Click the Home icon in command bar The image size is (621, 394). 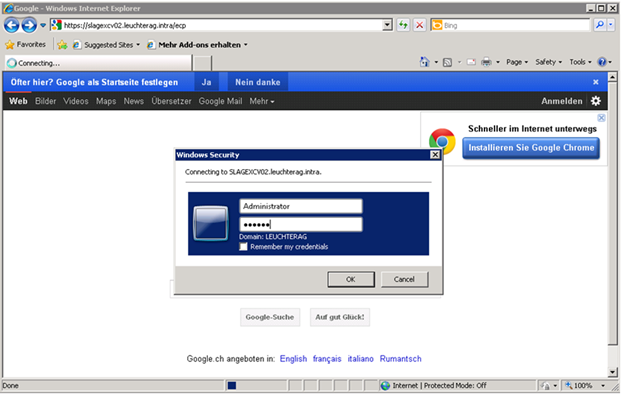[425, 62]
